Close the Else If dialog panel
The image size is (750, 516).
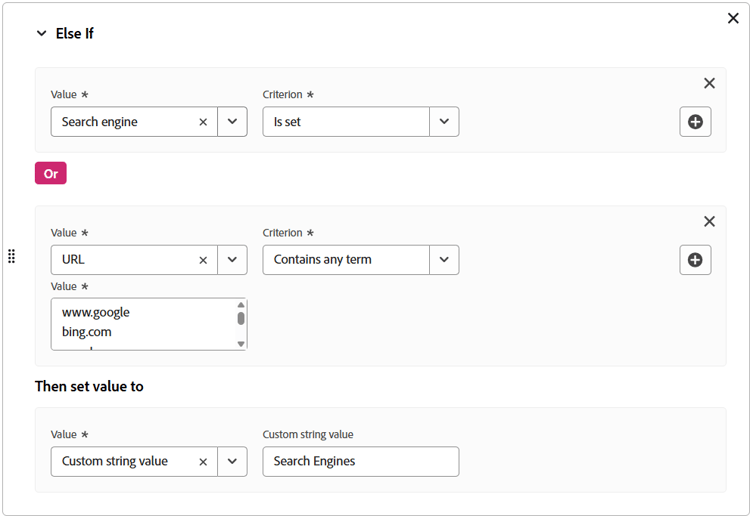(733, 18)
